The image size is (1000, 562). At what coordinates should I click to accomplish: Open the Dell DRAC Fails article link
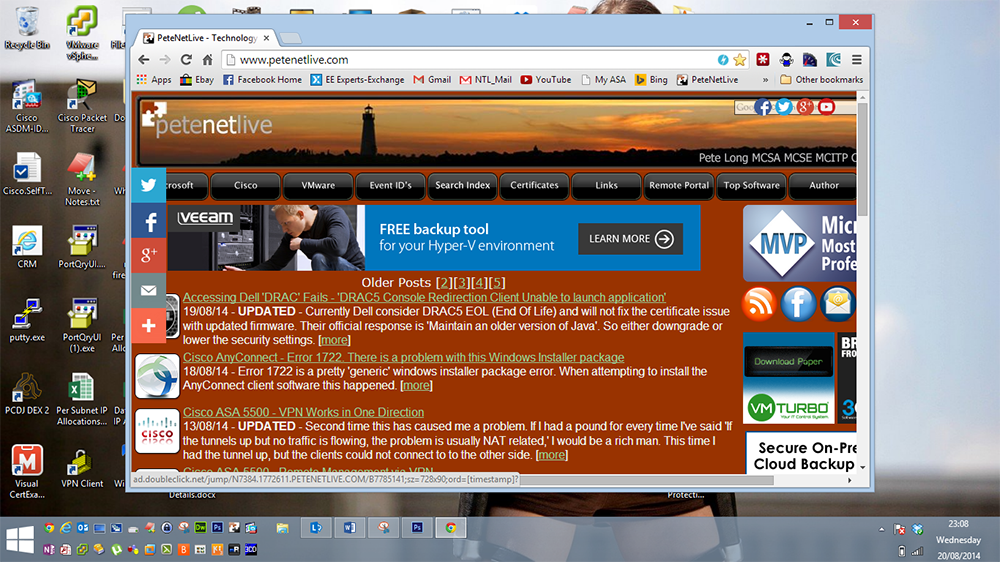pyautogui.click(x=424, y=297)
